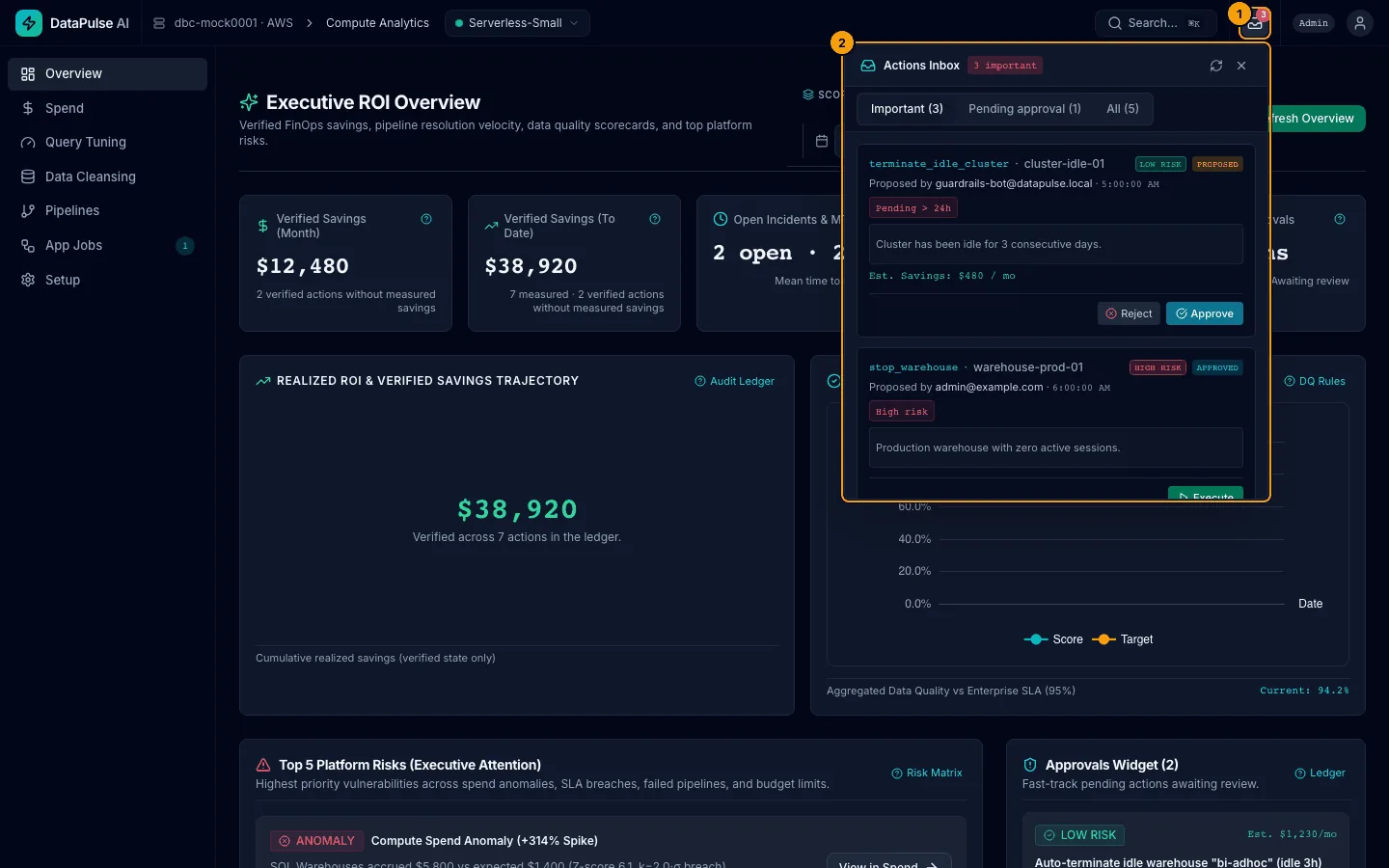The height and width of the screenshot is (868, 1389).
Task: Open the Audit Ledger link
Action: pos(734,381)
